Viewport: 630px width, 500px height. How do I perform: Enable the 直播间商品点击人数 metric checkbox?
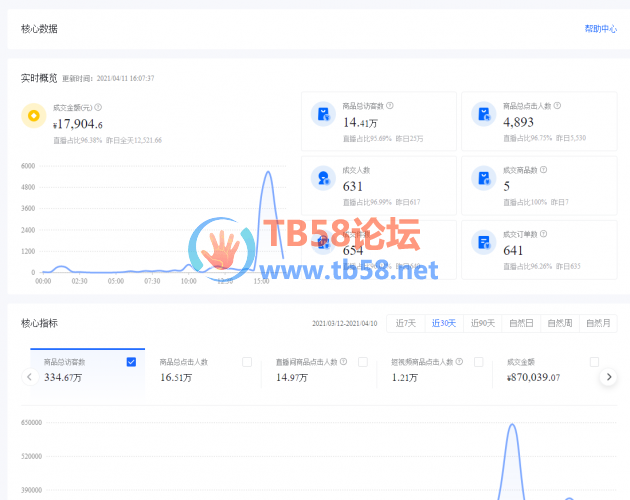pyautogui.click(x=362, y=362)
